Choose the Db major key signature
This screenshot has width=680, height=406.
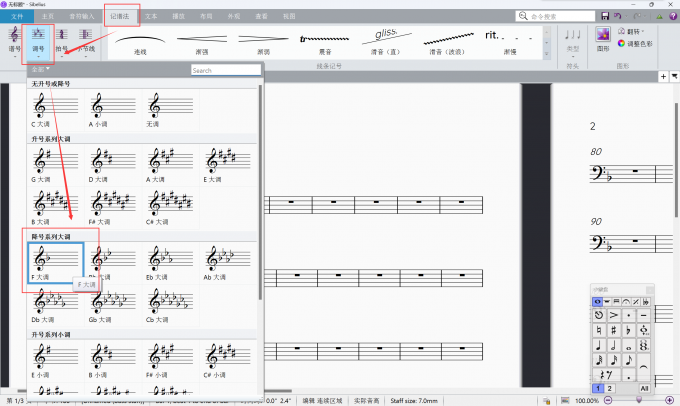tap(55, 305)
